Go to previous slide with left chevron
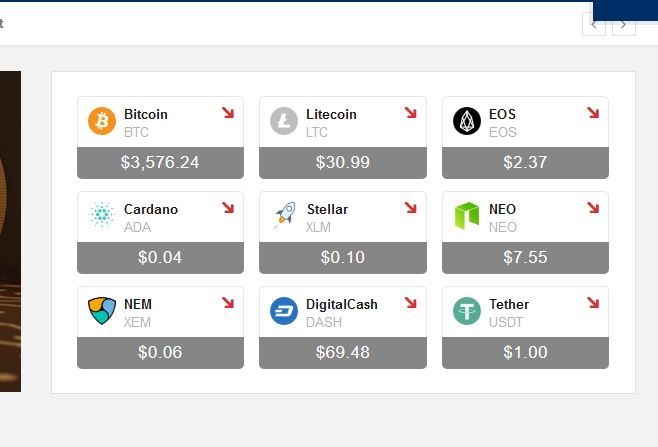Viewport: 658px width, 447px height. click(x=594, y=24)
